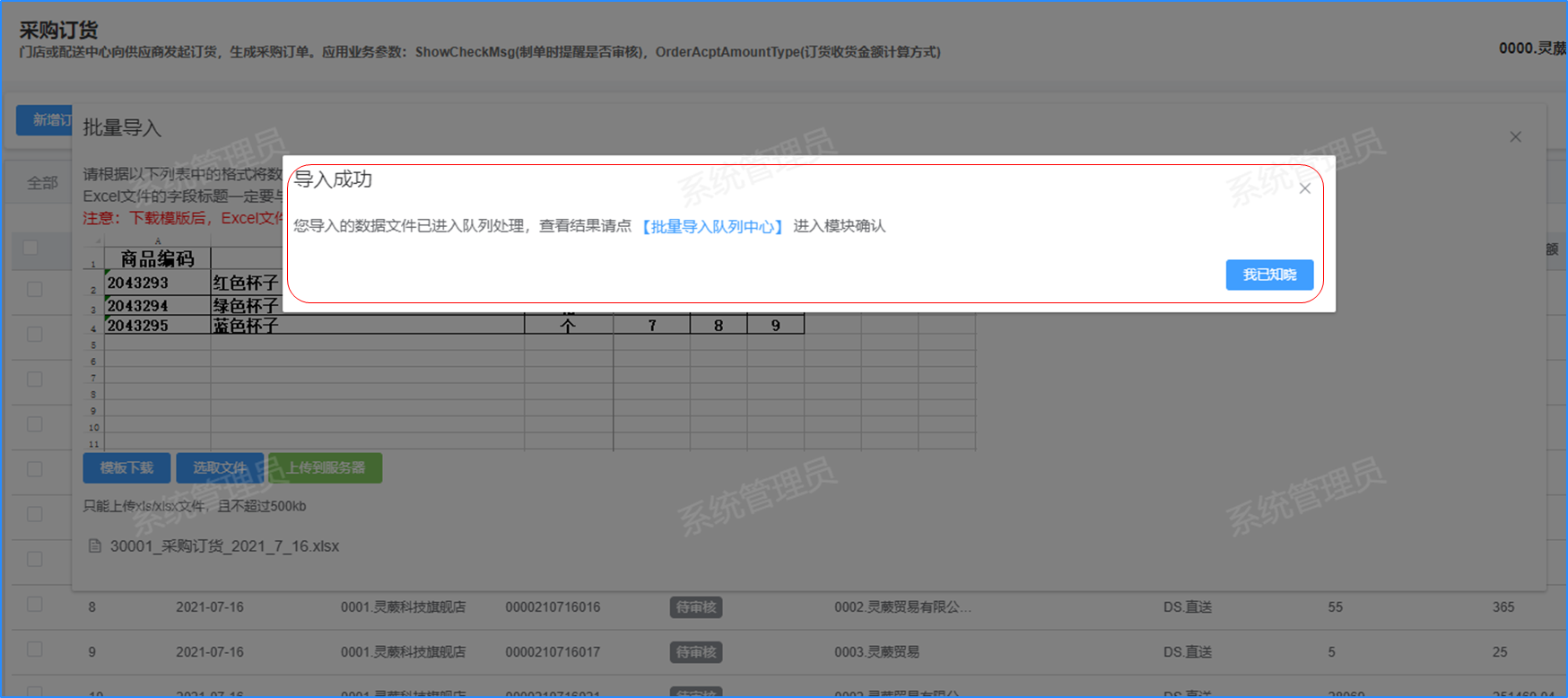This screenshot has width=1568, height=698.
Task: Click the partially hidden 新增 button behind the dialog
Action: [x=44, y=120]
